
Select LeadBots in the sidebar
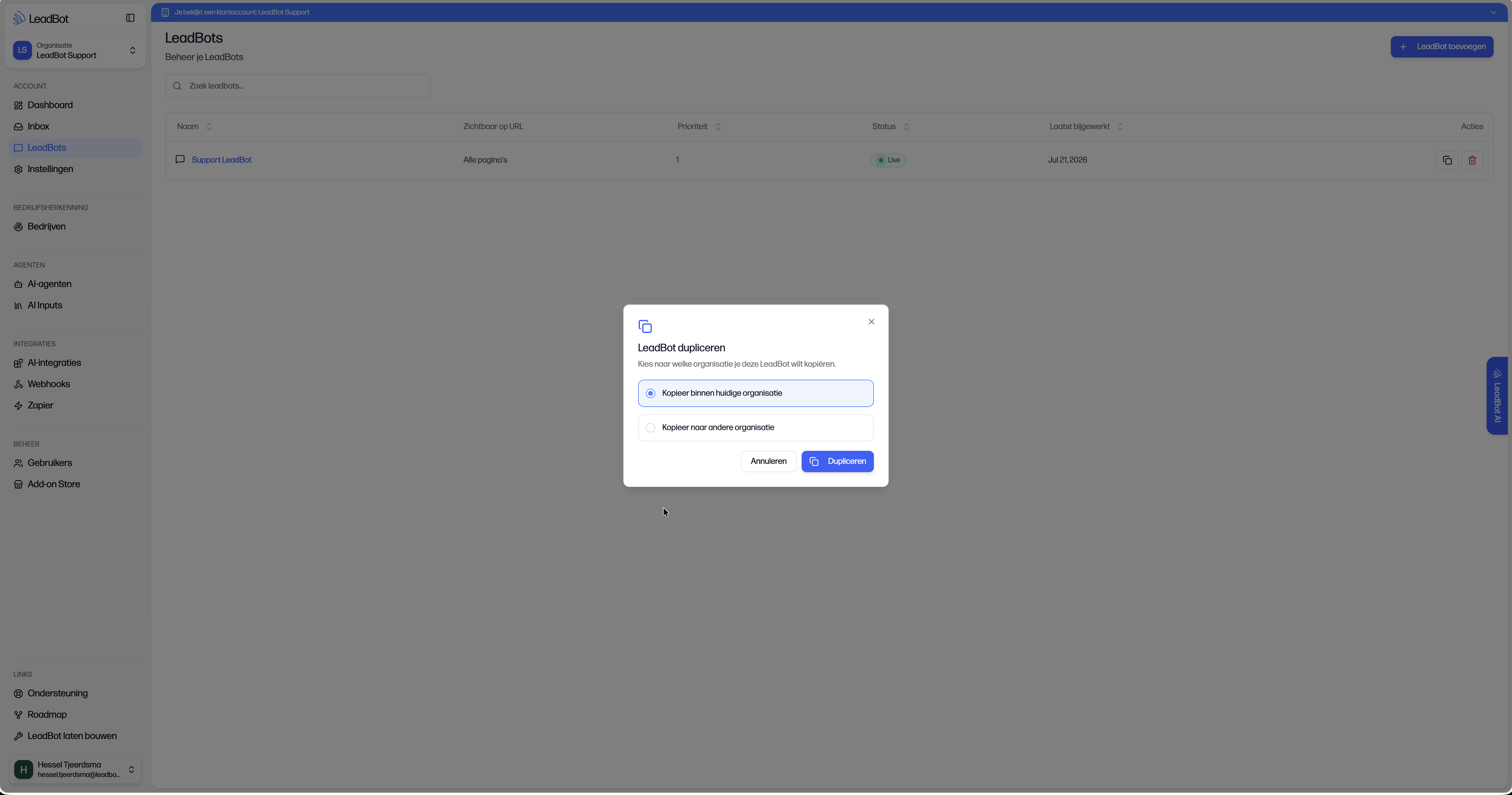click(75, 148)
